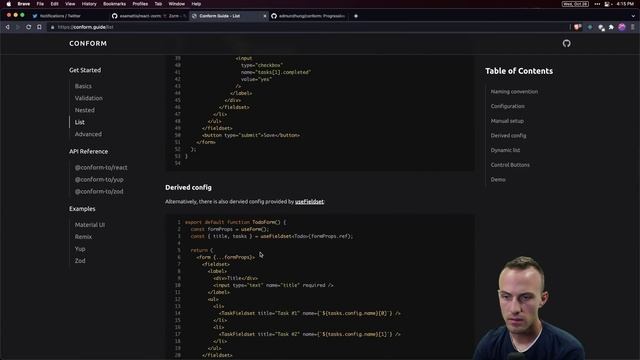
Task: Open Validation in the sidebar
Action: pyautogui.click(x=89, y=98)
